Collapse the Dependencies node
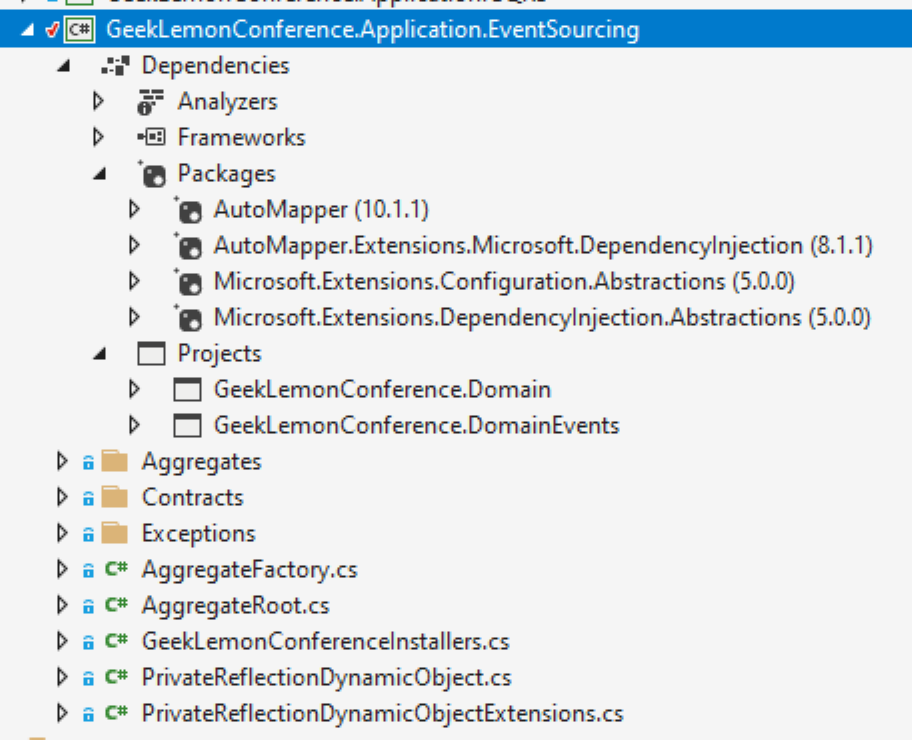 [x=63, y=66]
